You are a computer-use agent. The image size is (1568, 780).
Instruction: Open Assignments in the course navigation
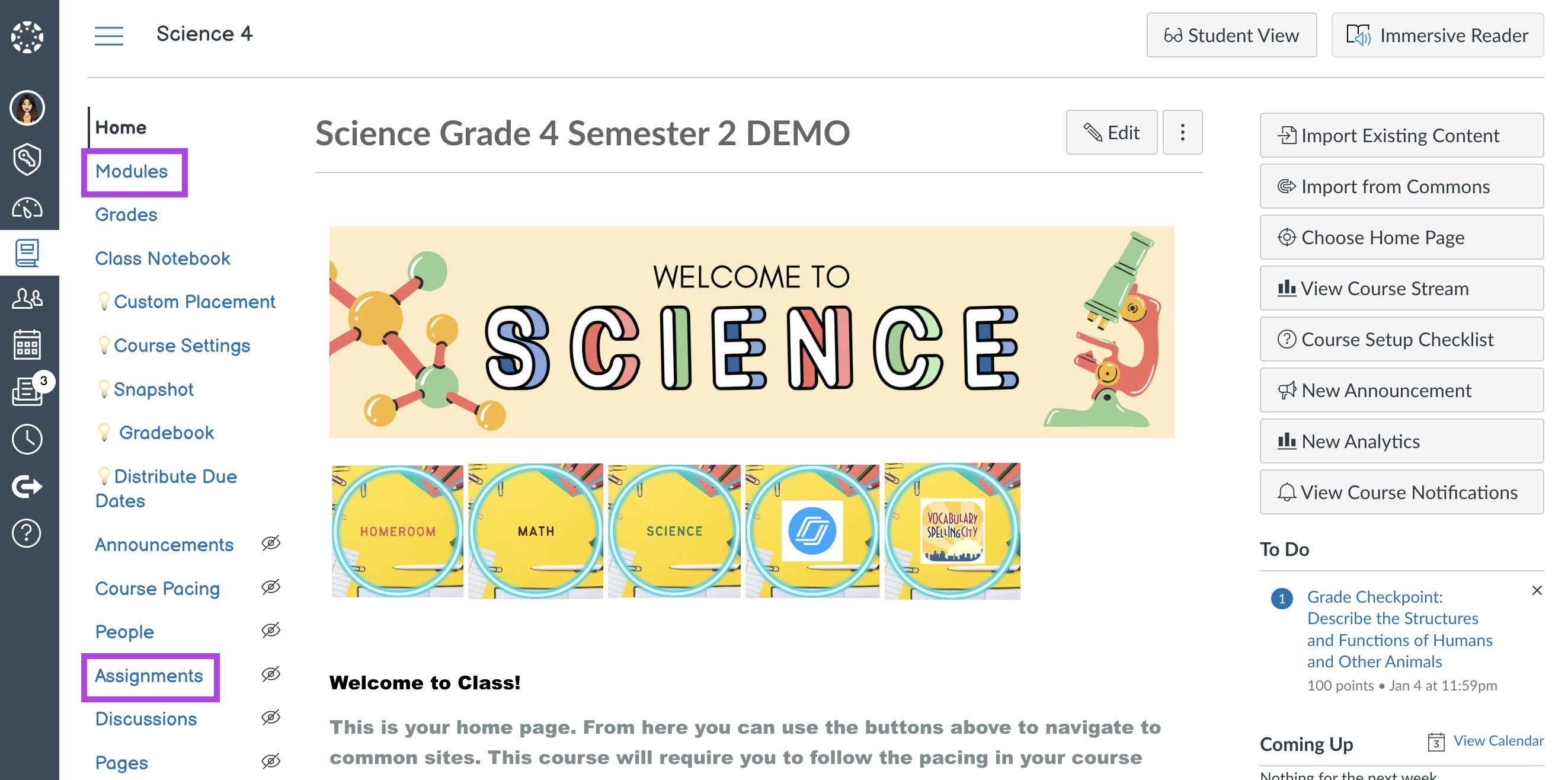(x=149, y=676)
